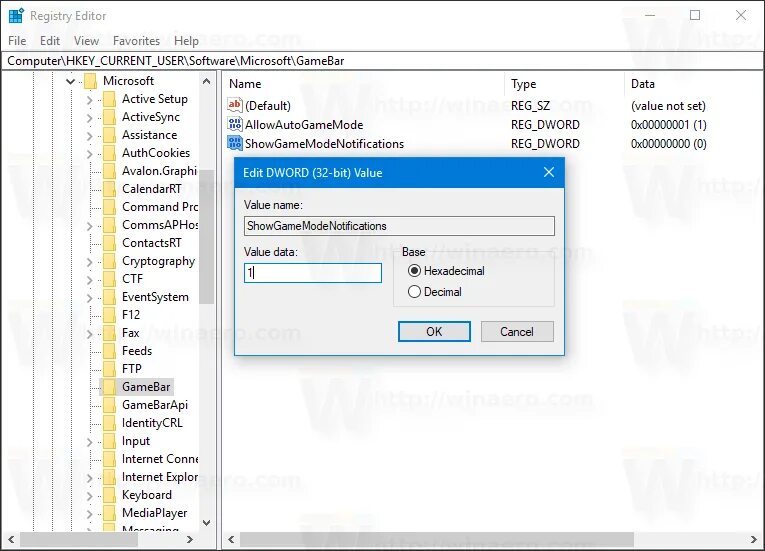The width and height of the screenshot is (765, 551).
Task: Click the registry path address bar
Action: (382, 61)
